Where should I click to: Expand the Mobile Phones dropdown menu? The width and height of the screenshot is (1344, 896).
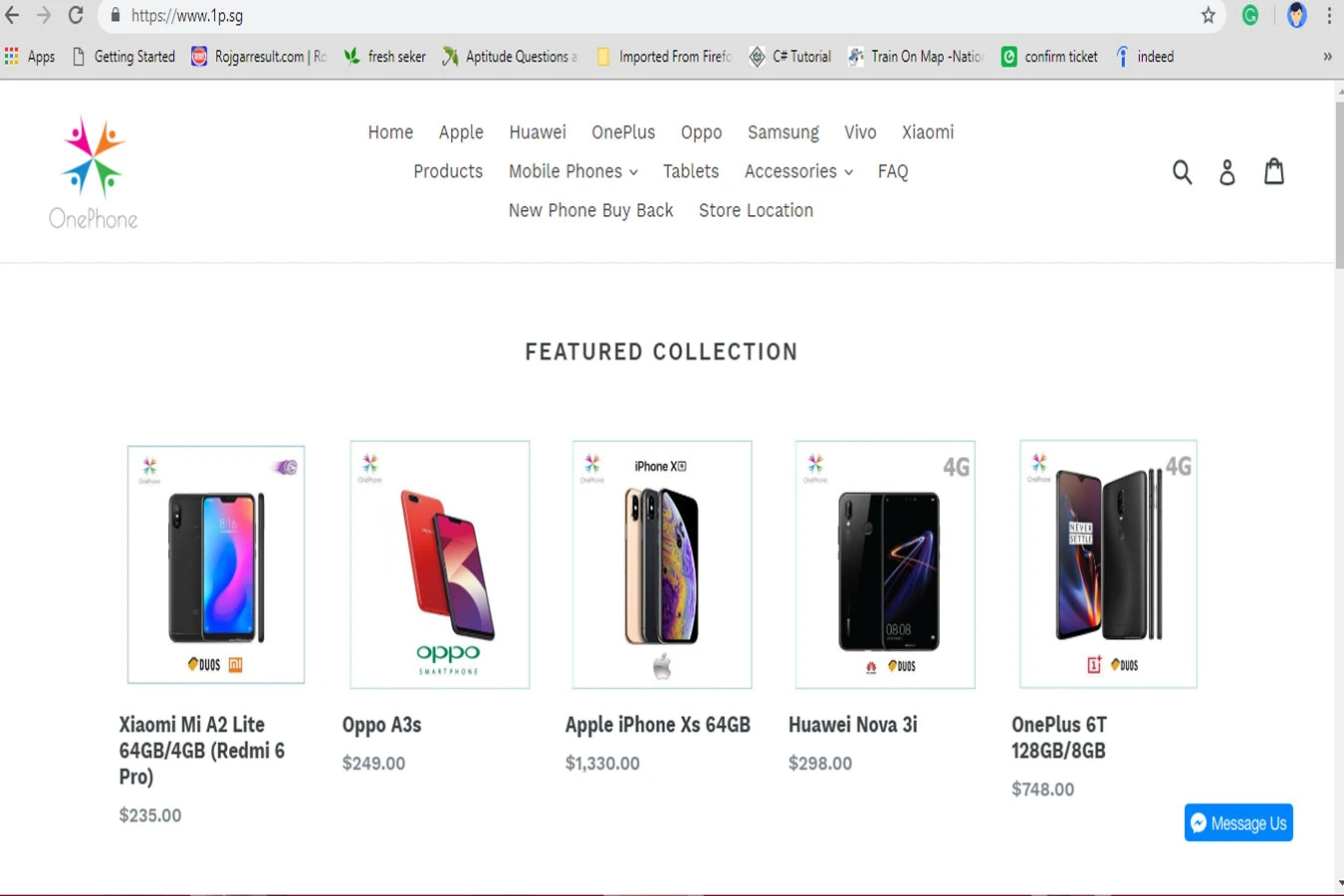(572, 171)
